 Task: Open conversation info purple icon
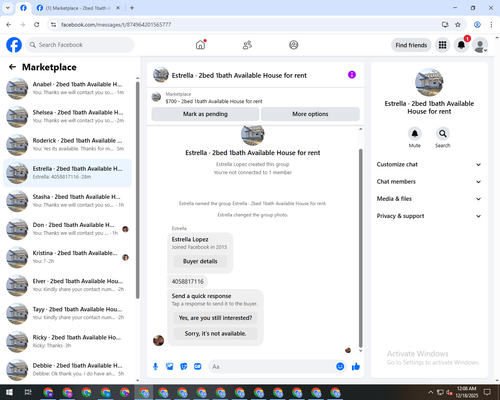pyautogui.click(x=352, y=75)
